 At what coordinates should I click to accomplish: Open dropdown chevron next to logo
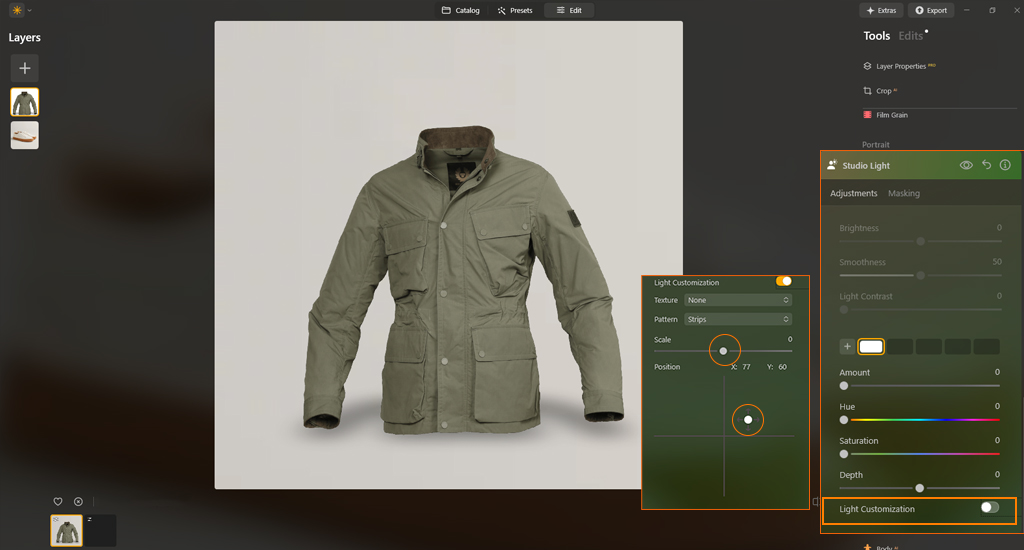point(29,10)
